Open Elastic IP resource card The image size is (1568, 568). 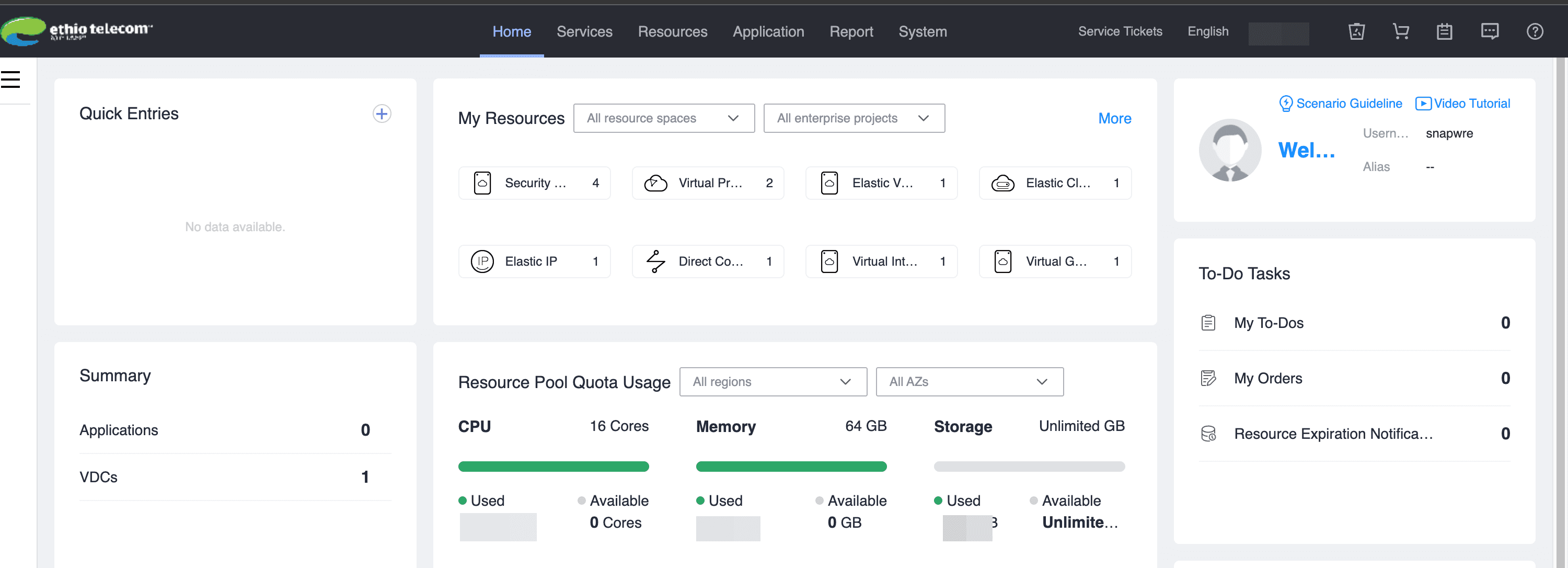coord(534,262)
